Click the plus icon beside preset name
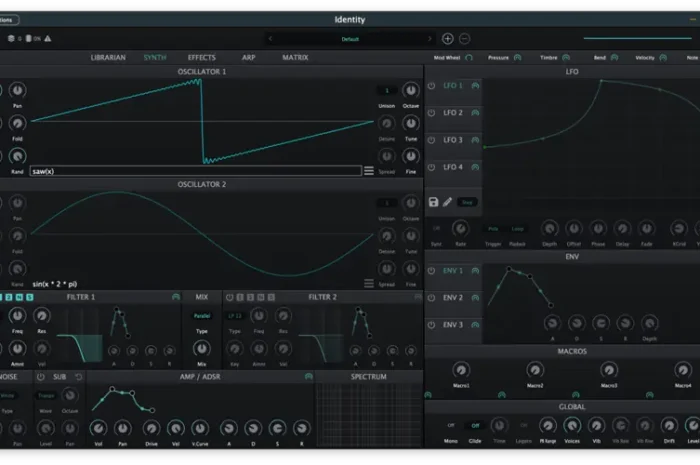Image resolution: width=700 pixels, height=465 pixels. [447, 39]
